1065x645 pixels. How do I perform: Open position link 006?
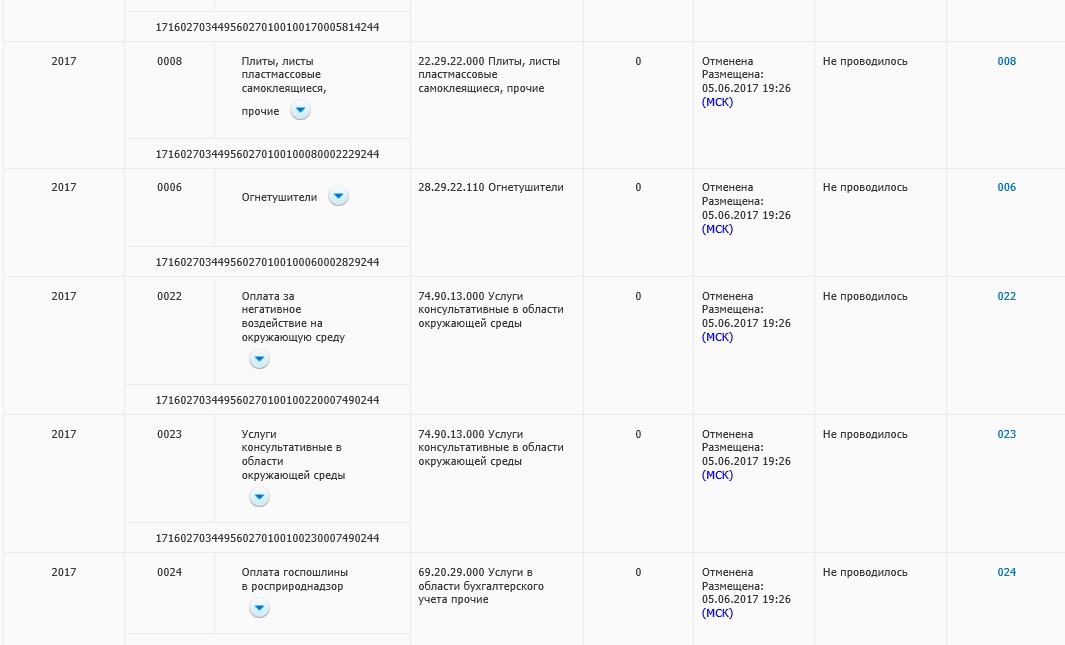1007,187
